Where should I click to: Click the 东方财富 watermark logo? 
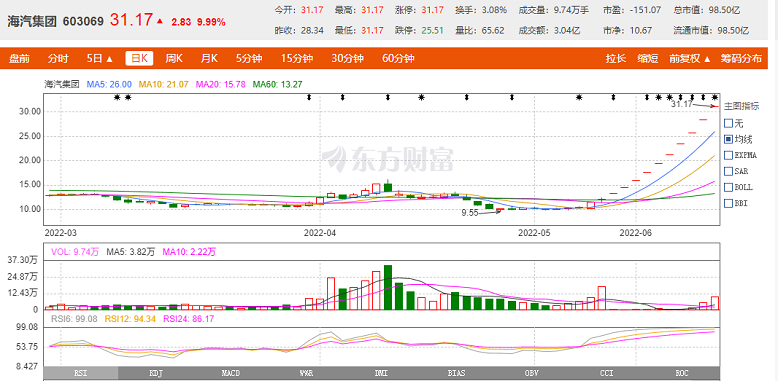[388, 159]
